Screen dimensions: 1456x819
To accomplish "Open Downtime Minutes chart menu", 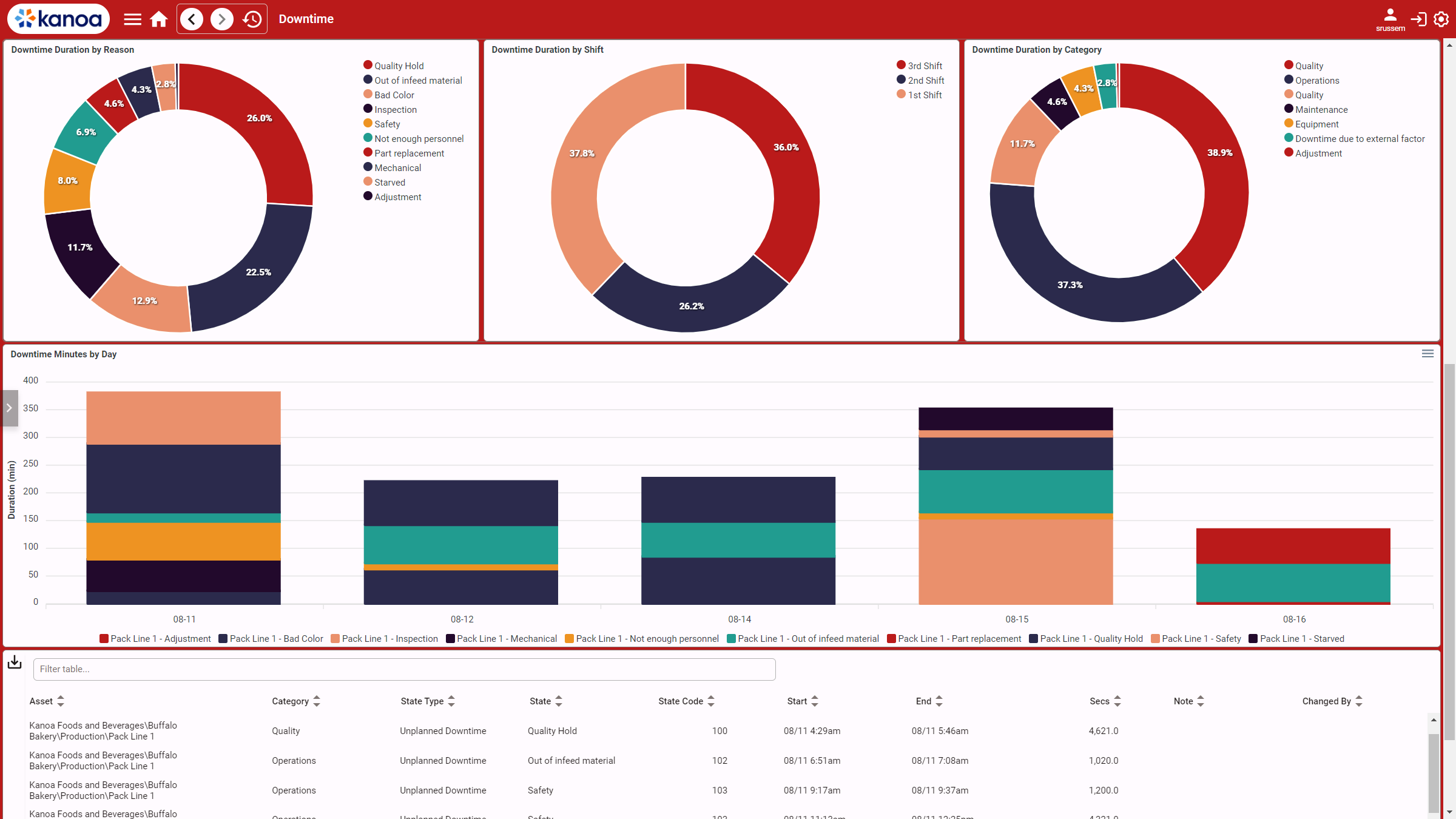I will (1427, 354).
